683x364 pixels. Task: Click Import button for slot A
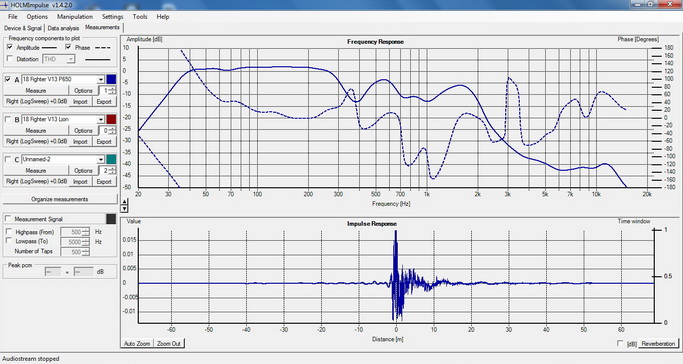click(80, 101)
